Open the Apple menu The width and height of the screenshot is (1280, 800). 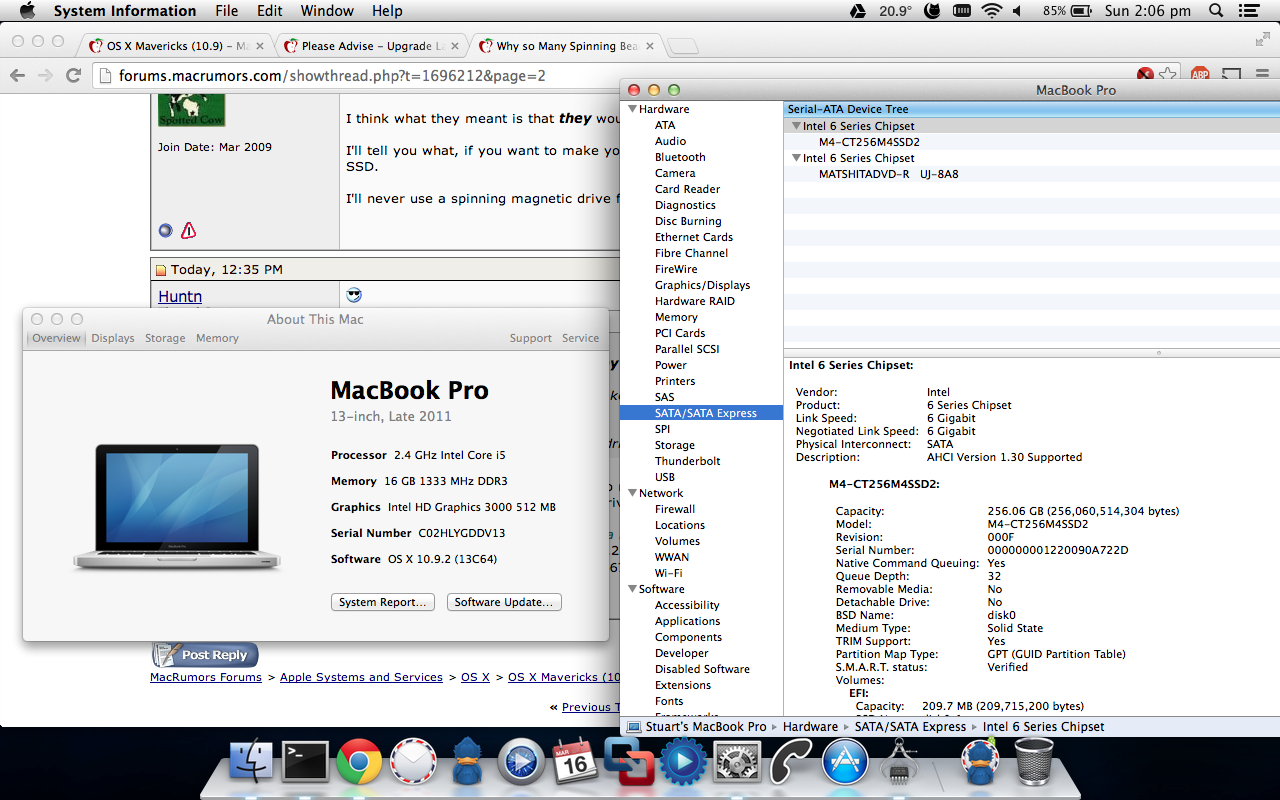(27, 11)
